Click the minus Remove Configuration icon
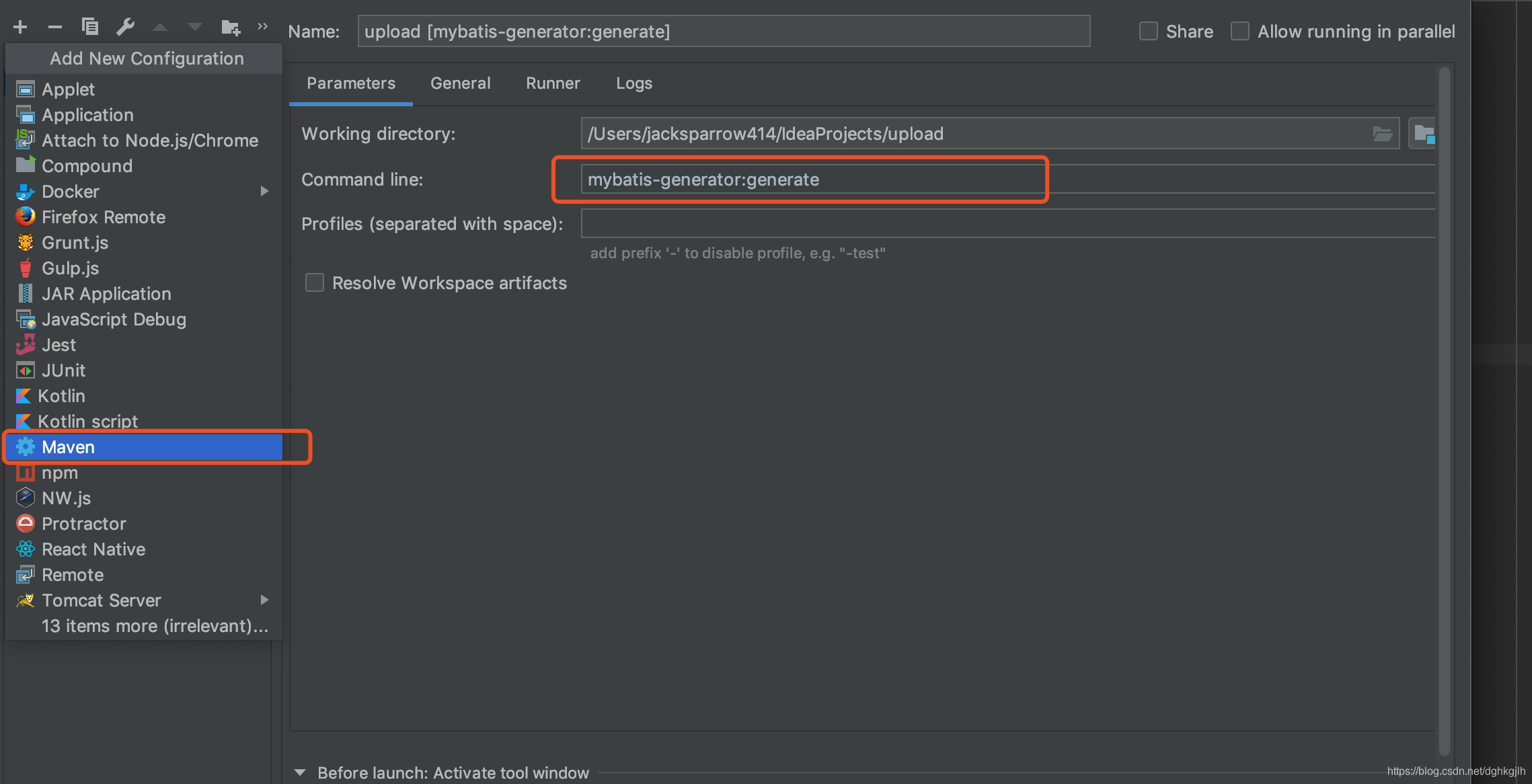Screen dimensions: 1532x784 [55, 27]
